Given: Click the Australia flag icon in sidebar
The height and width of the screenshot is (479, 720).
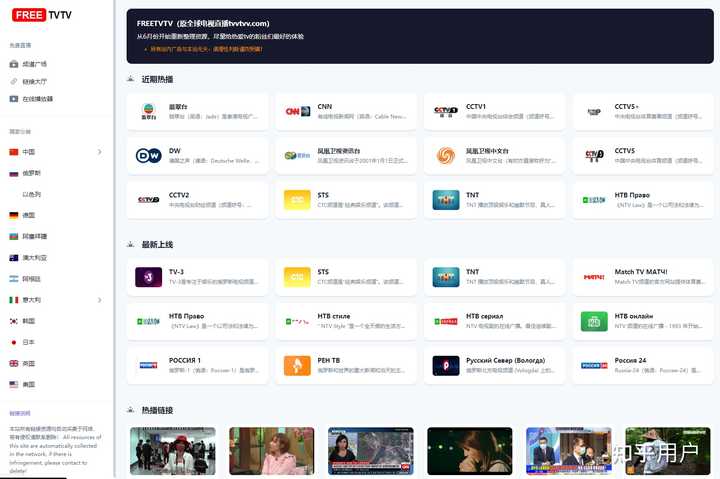Looking at the screenshot, I should tap(14, 258).
